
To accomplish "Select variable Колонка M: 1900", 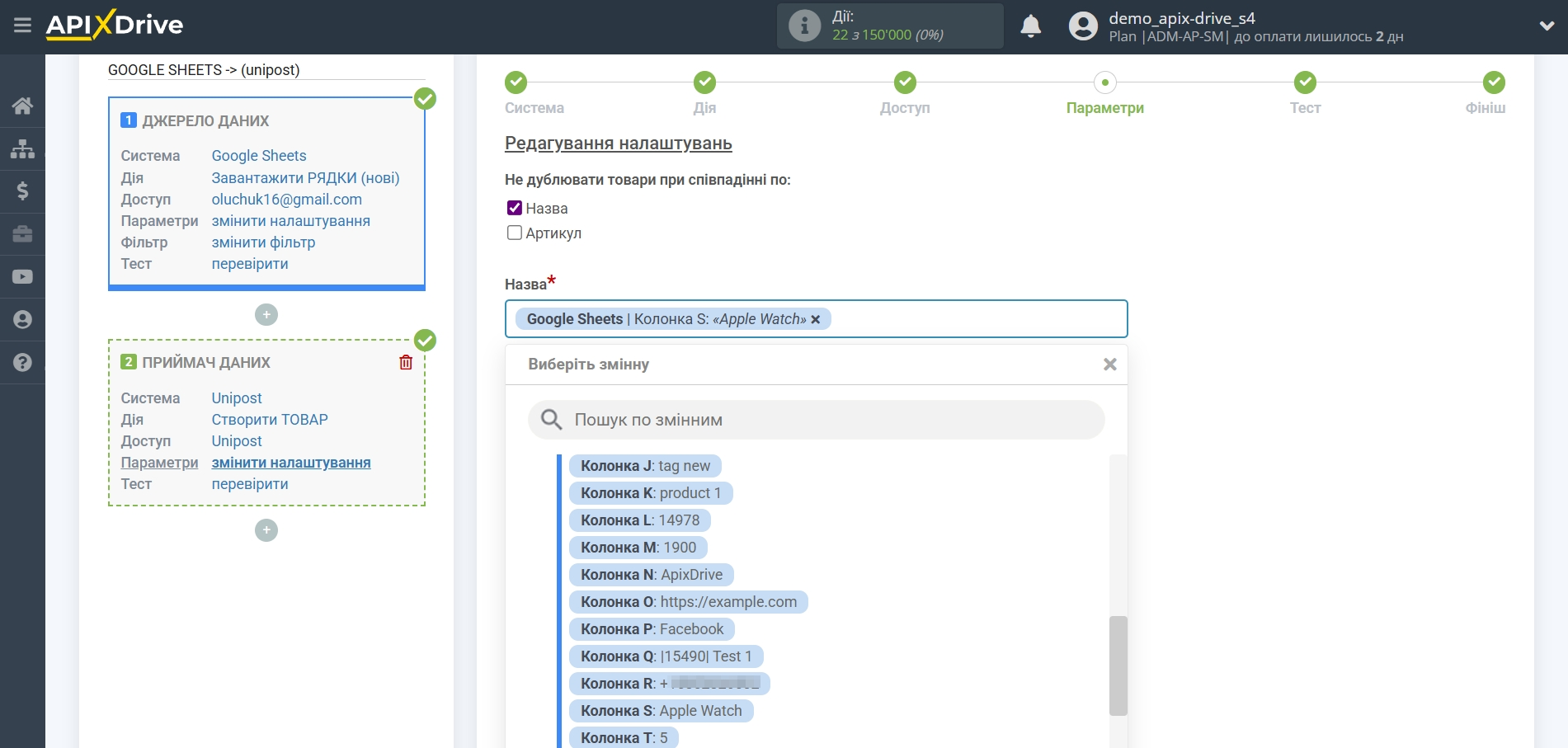I will [638, 548].
